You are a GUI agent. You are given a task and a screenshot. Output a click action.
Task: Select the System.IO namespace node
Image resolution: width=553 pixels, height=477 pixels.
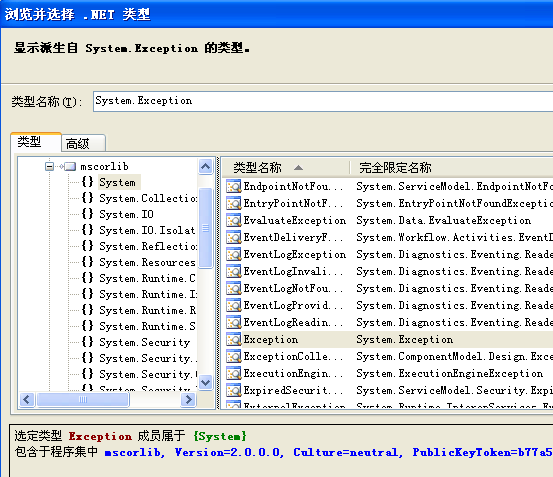click(126, 214)
